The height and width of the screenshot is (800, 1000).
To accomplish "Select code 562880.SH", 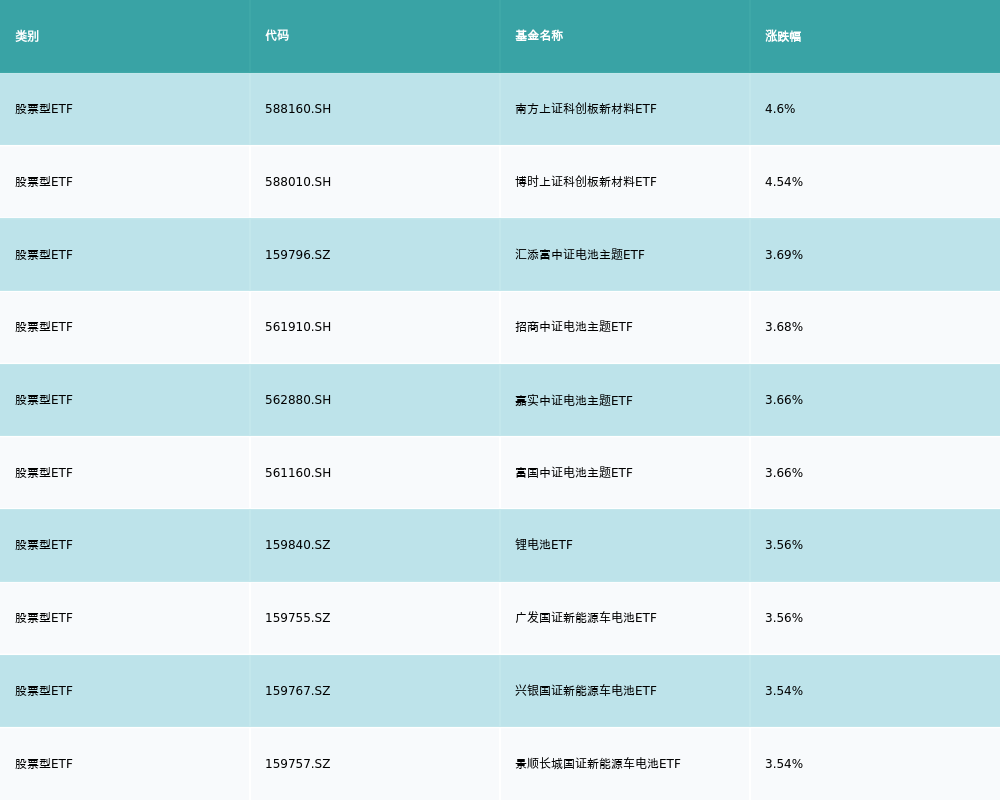I will click(298, 400).
